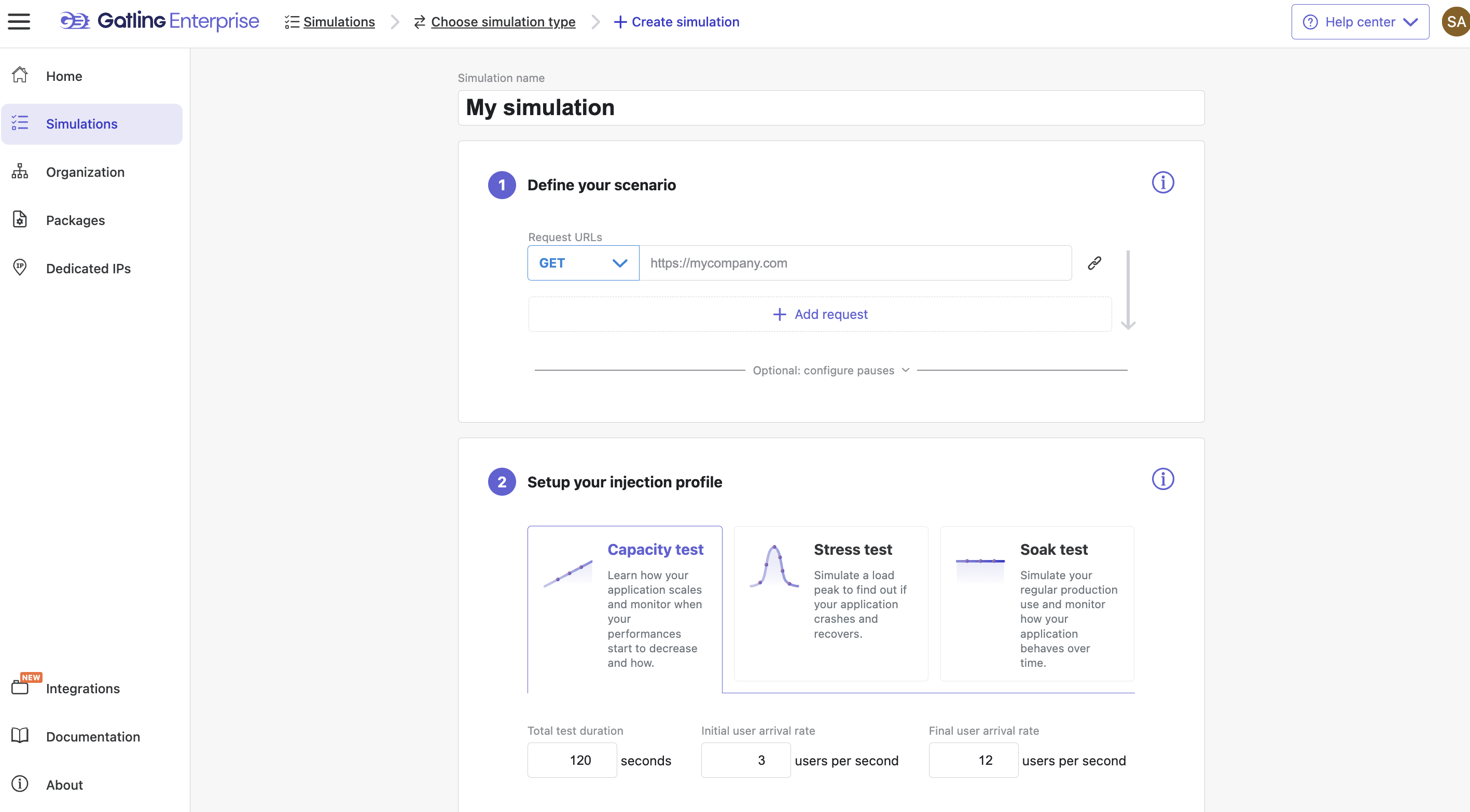Click the link icon beside the request URL

1094,263
